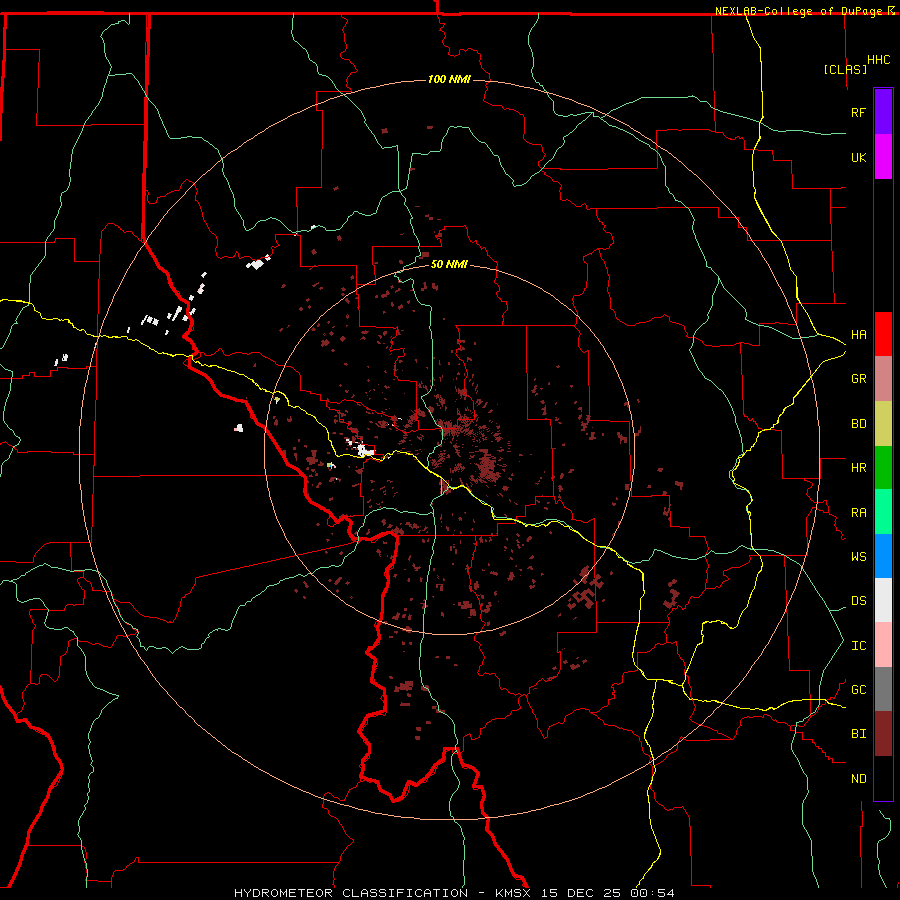Click the IC legend label

[x=858, y=646]
